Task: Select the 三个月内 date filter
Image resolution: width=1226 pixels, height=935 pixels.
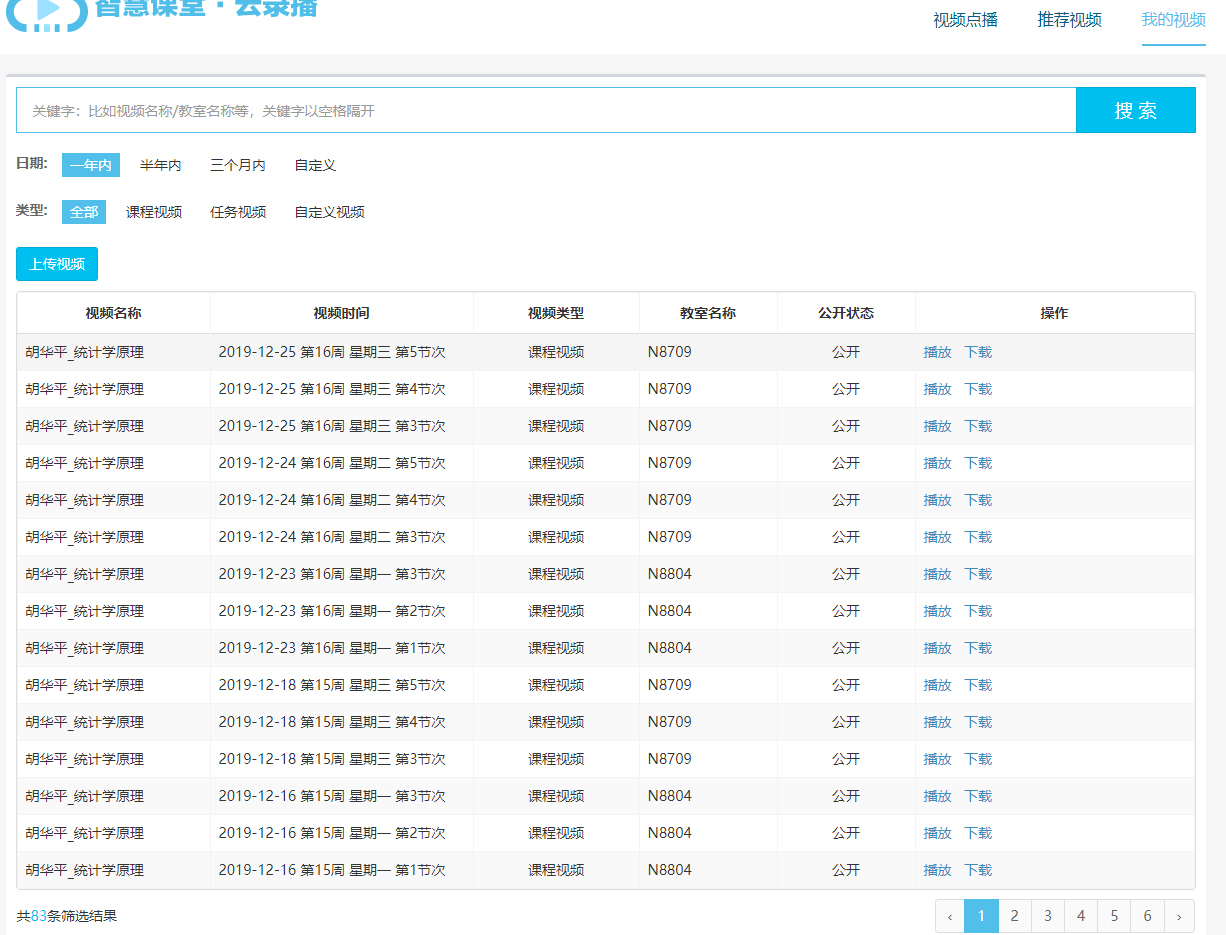Action: [237, 165]
